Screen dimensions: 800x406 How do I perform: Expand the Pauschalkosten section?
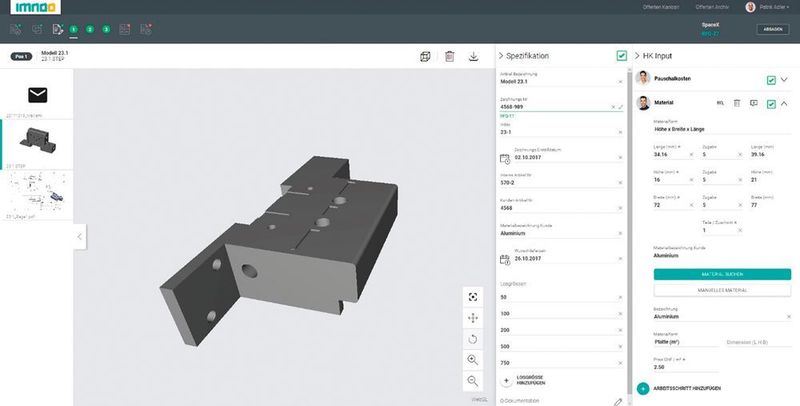click(784, 79)
